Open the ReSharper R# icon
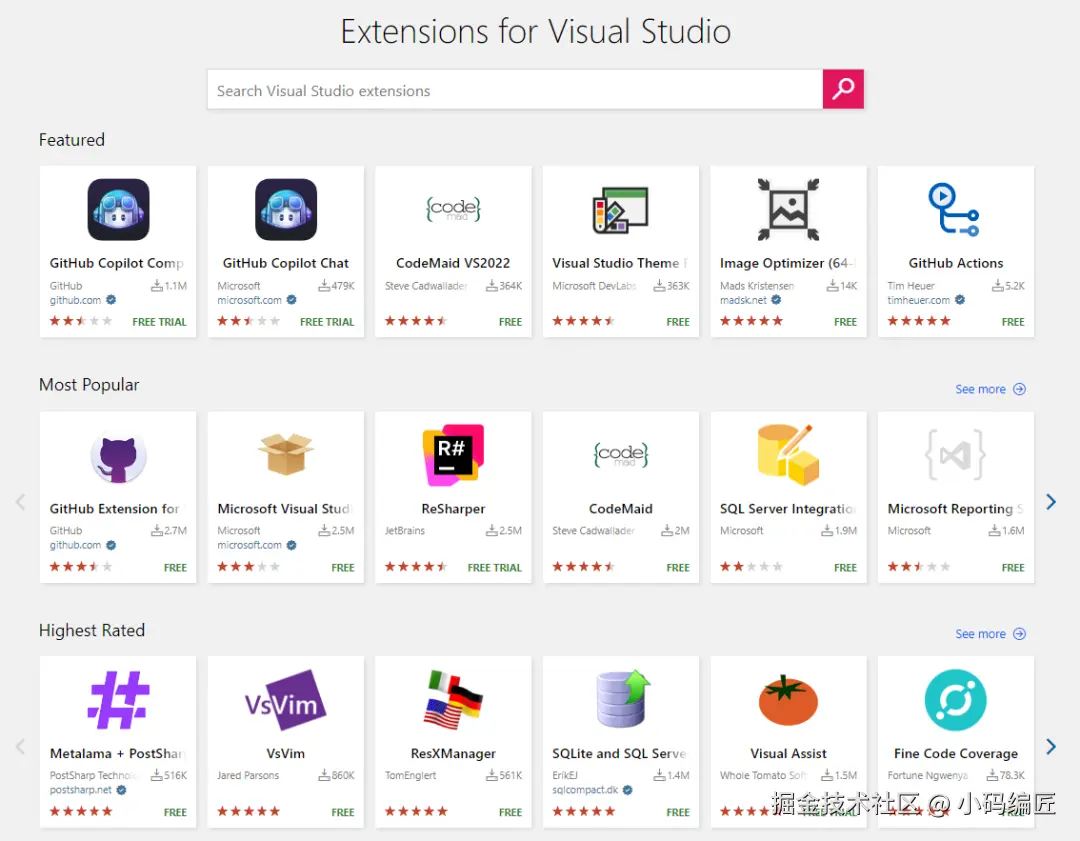The image size is (1080, 841). (453, 455)
